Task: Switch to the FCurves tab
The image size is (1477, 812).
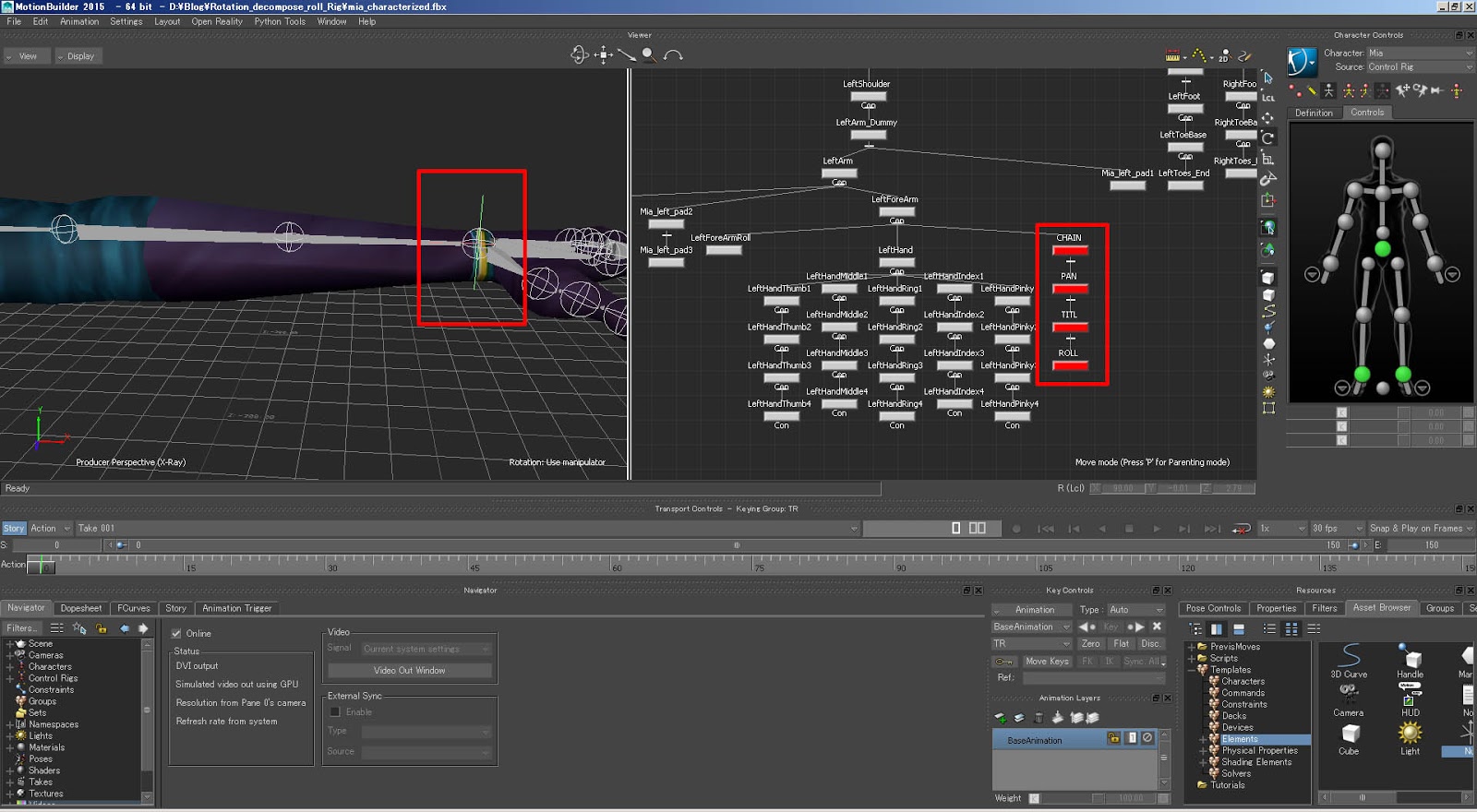Action: [x=134, y=608]
